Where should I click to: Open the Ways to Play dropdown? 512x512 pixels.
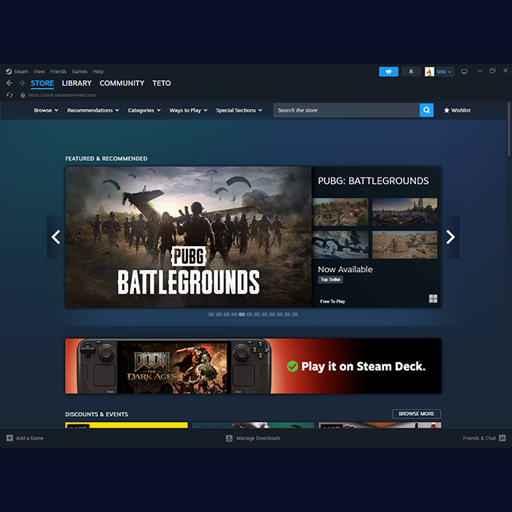(x=188, y=110)
